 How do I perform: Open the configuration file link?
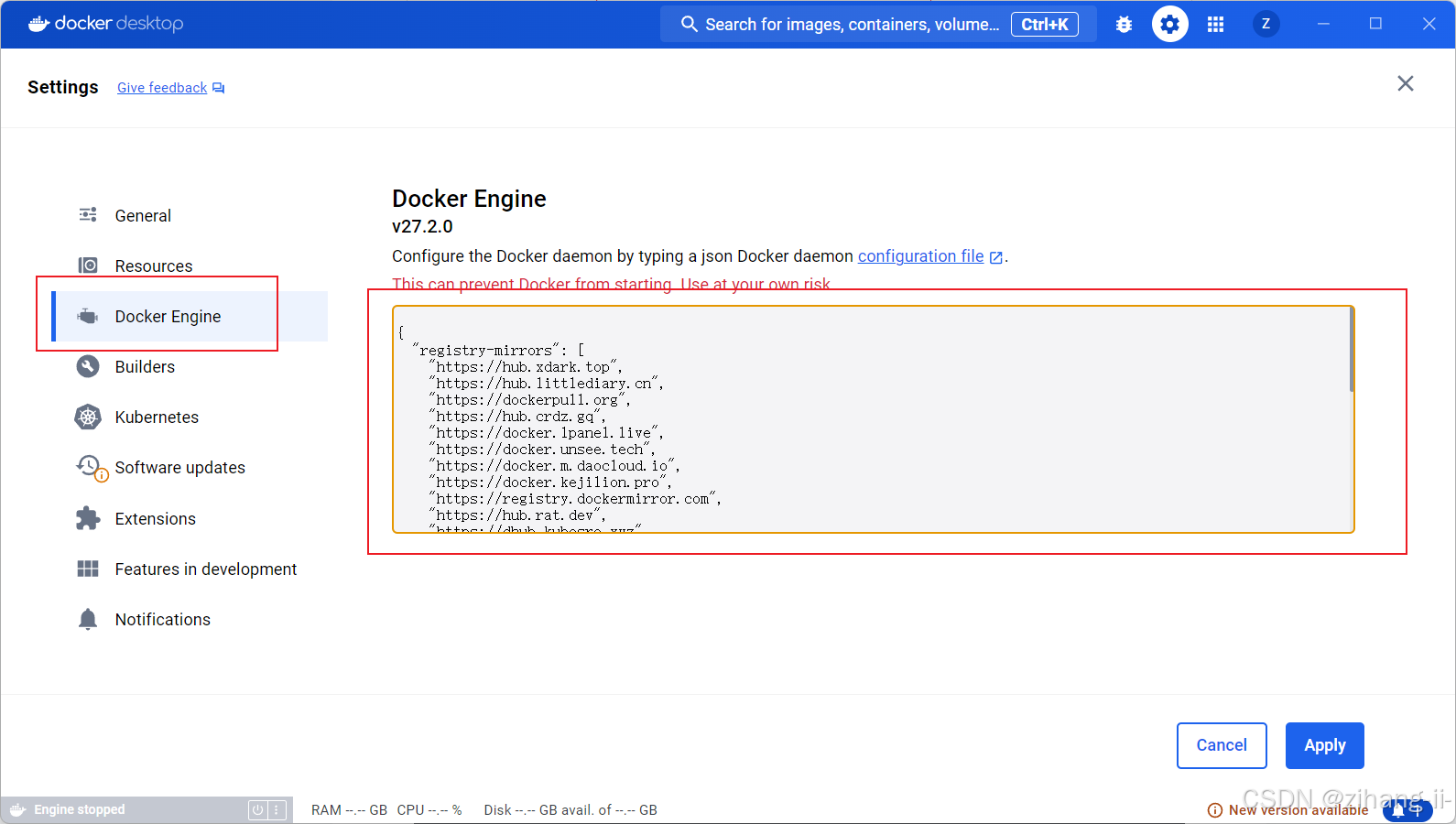click(x=920, y=256)
